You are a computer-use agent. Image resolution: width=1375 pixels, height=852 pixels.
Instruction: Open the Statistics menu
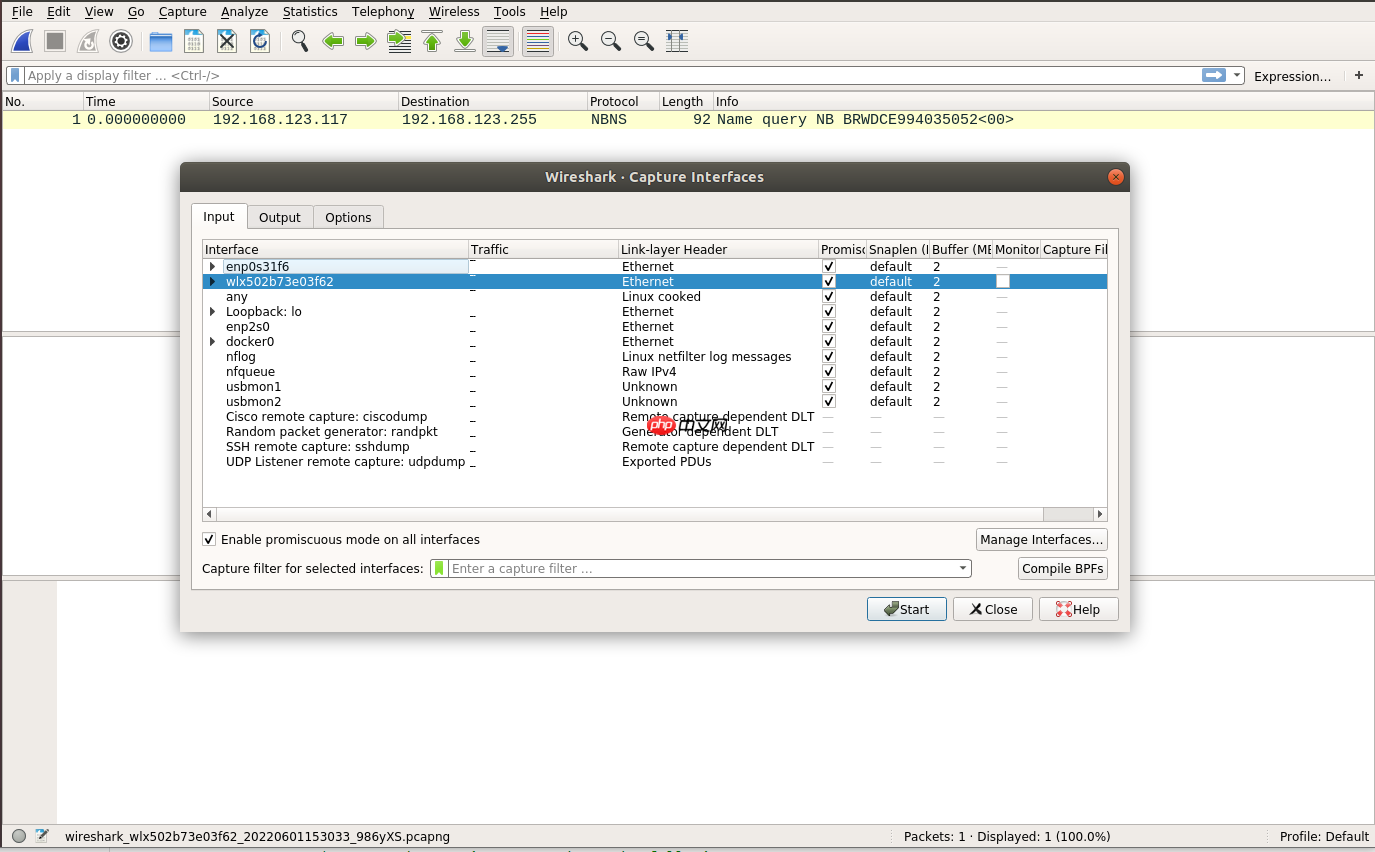pyautogui.click(x=310, y=12)
